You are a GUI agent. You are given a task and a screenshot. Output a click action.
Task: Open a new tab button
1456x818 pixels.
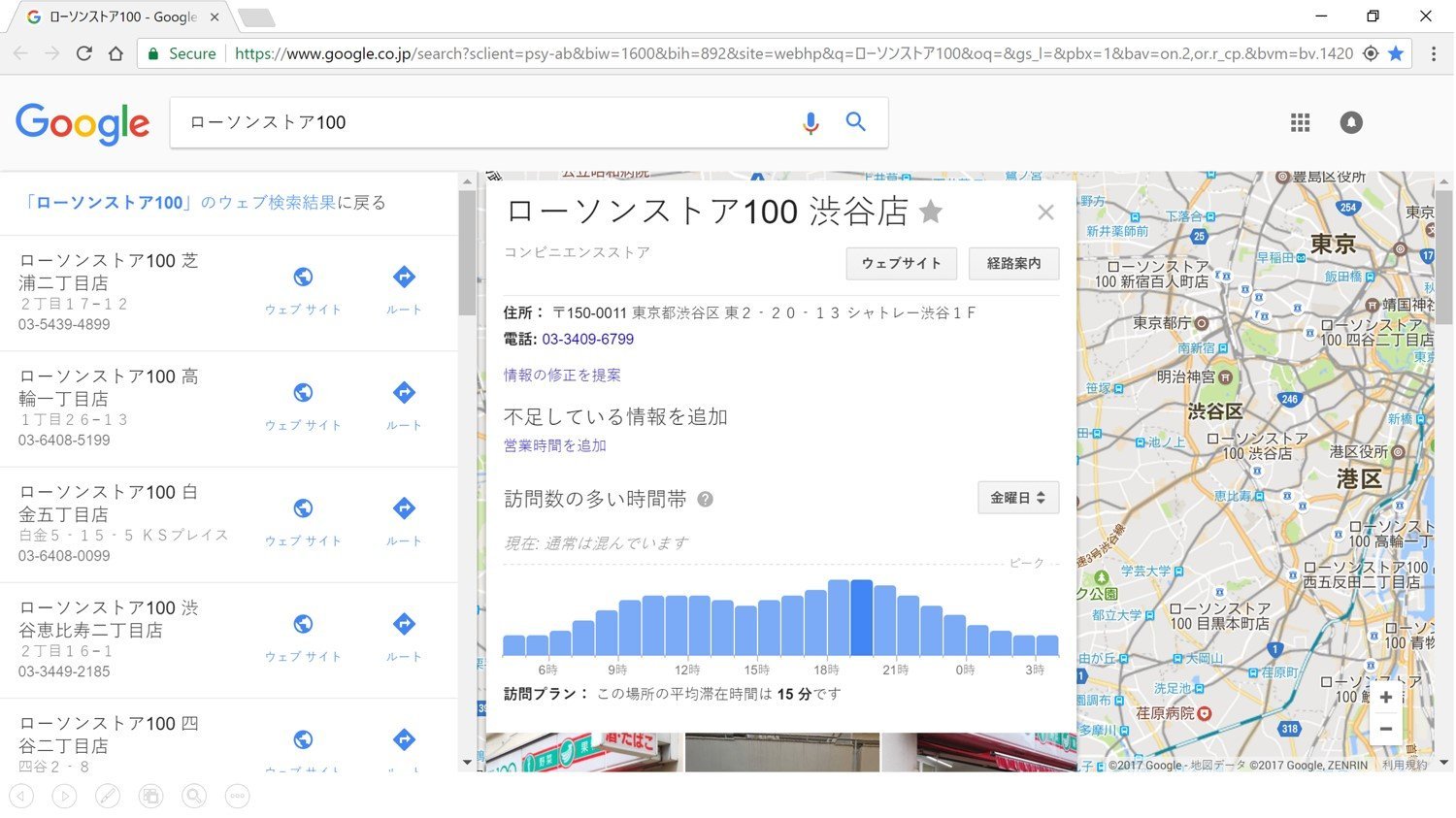[256, 17]
